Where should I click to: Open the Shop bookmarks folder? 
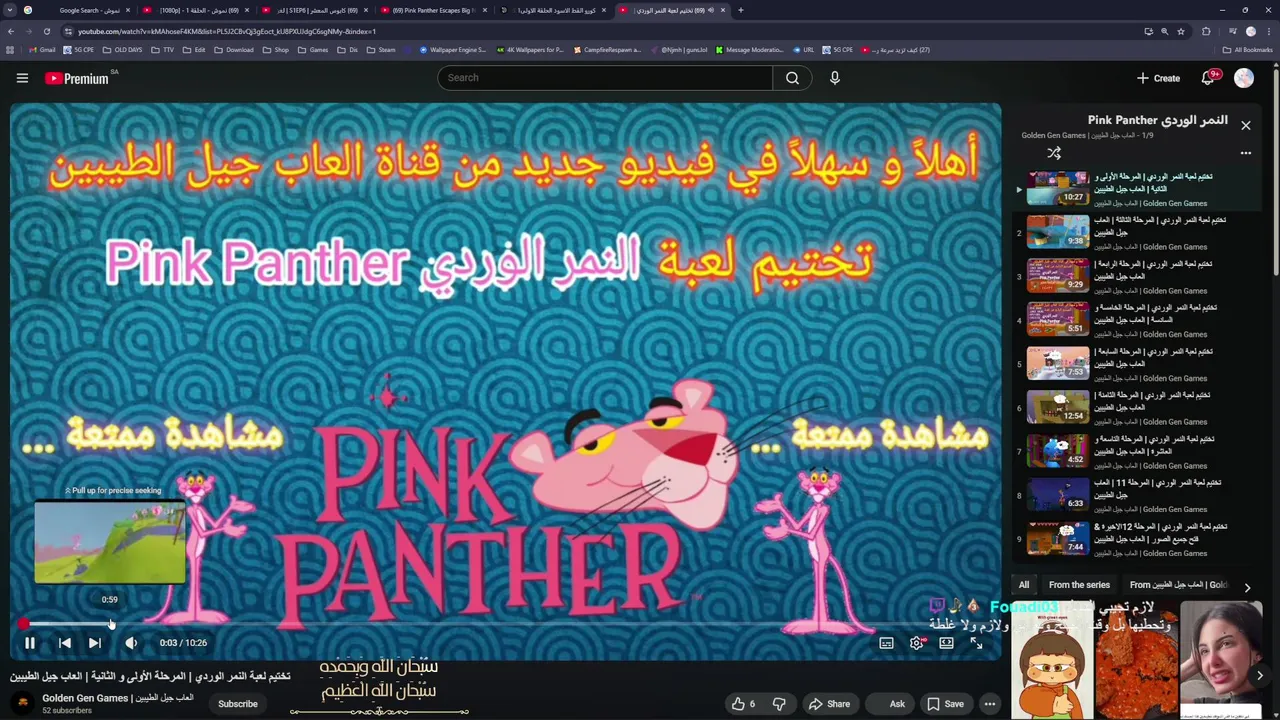[x=276, y=50]
